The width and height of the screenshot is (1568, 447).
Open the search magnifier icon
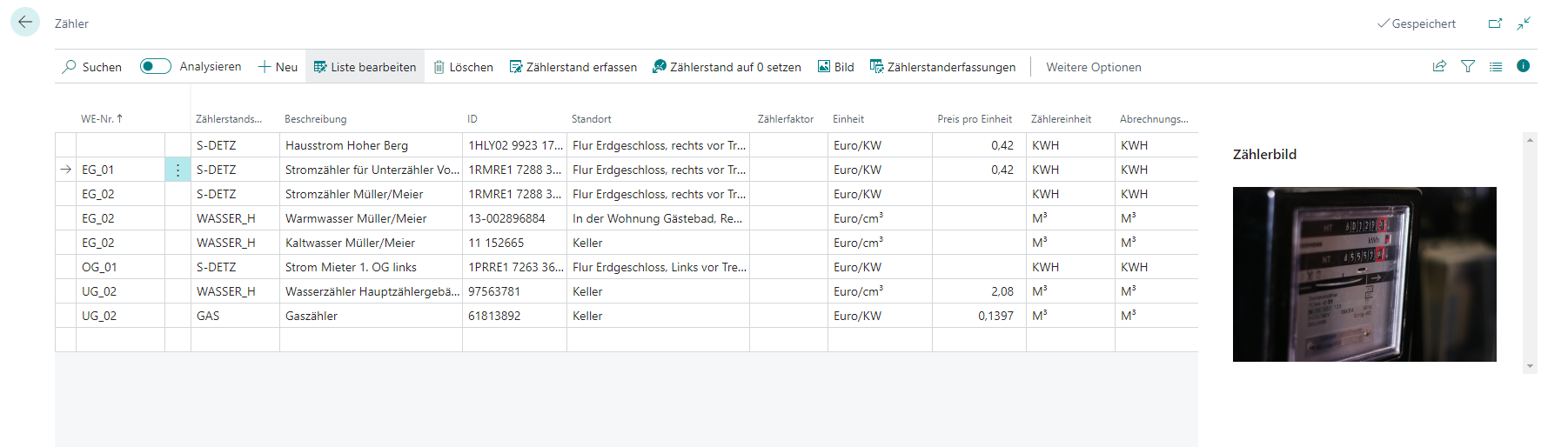[x=70, y=67]
